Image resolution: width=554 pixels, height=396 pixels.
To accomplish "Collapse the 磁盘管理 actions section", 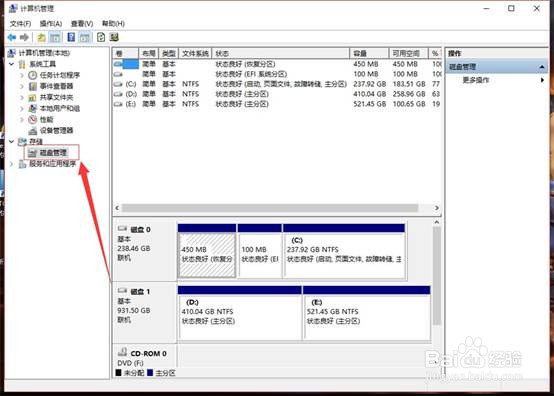I will click(x=542, y=67).
